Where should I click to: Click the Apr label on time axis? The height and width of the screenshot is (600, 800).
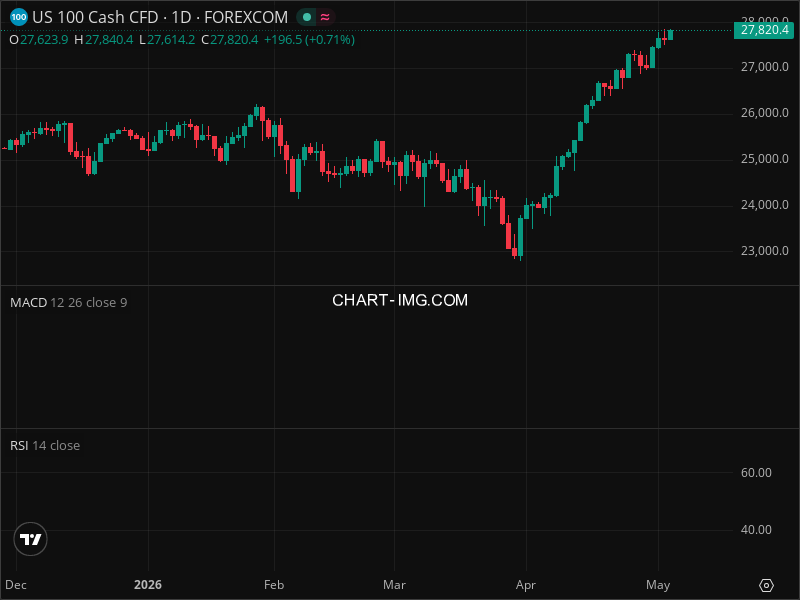coord(526,585)
